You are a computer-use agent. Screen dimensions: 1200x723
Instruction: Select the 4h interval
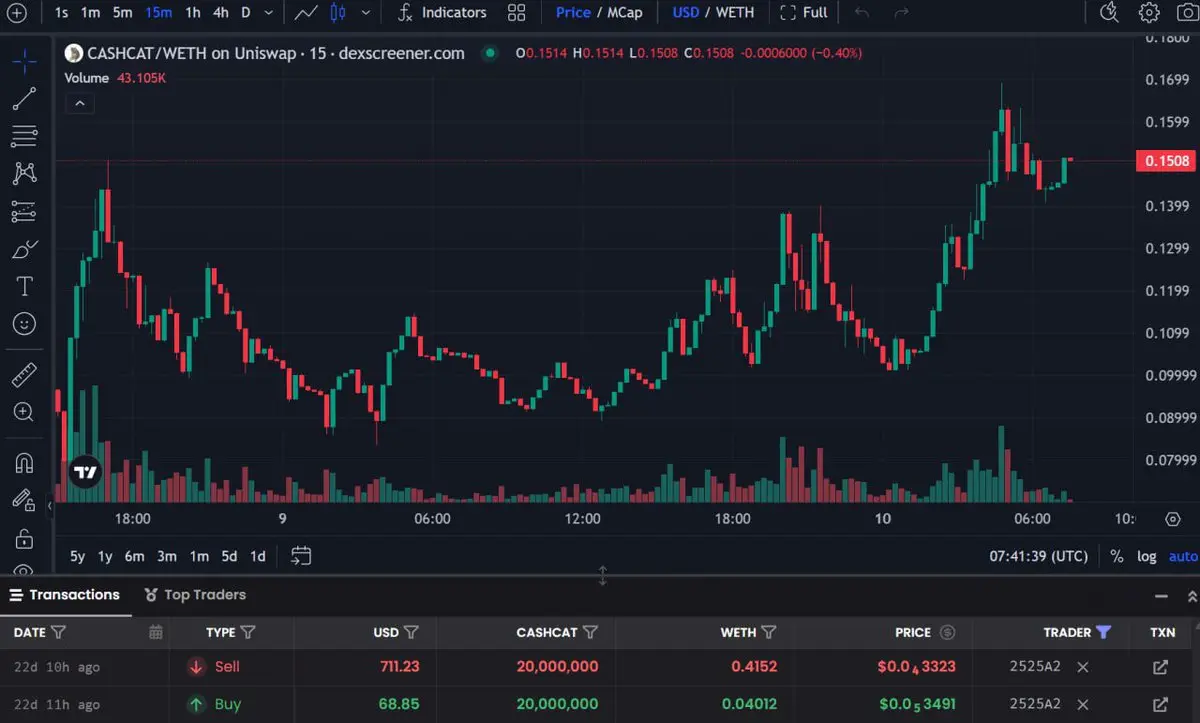pyautogui.click(x=220, y=13)
